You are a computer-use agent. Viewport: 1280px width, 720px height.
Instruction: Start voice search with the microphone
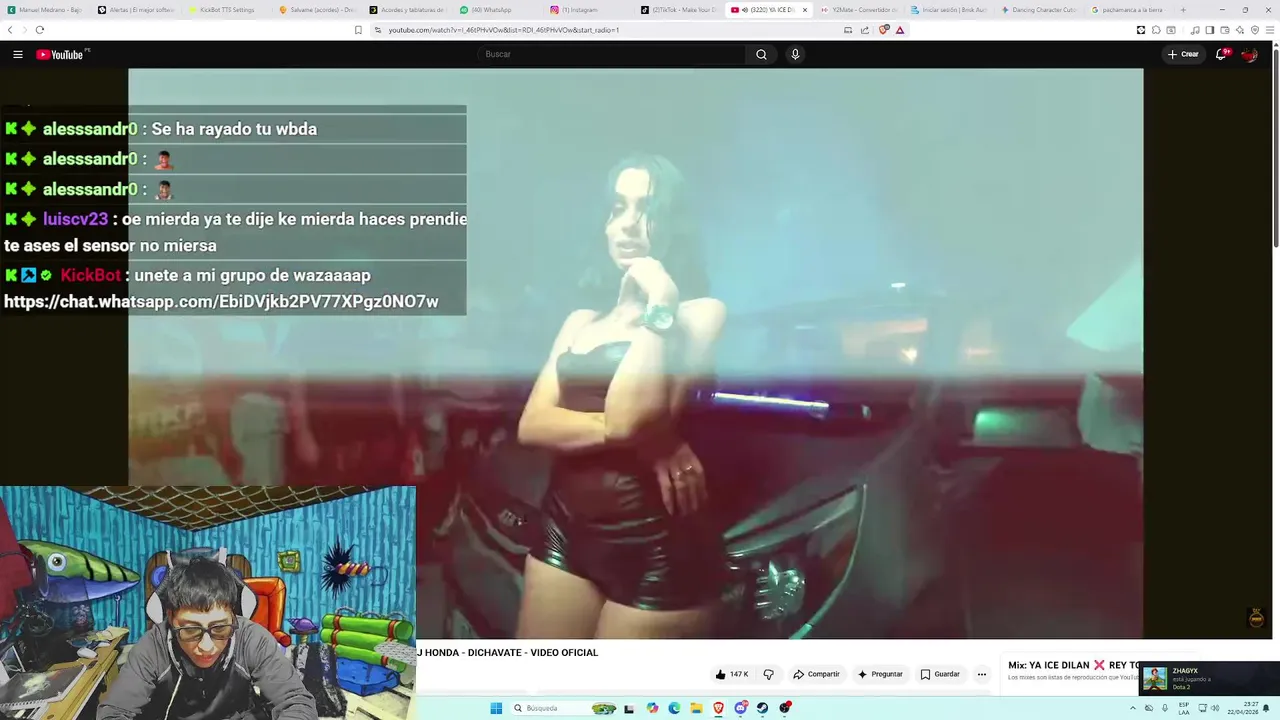pos(795,55)
